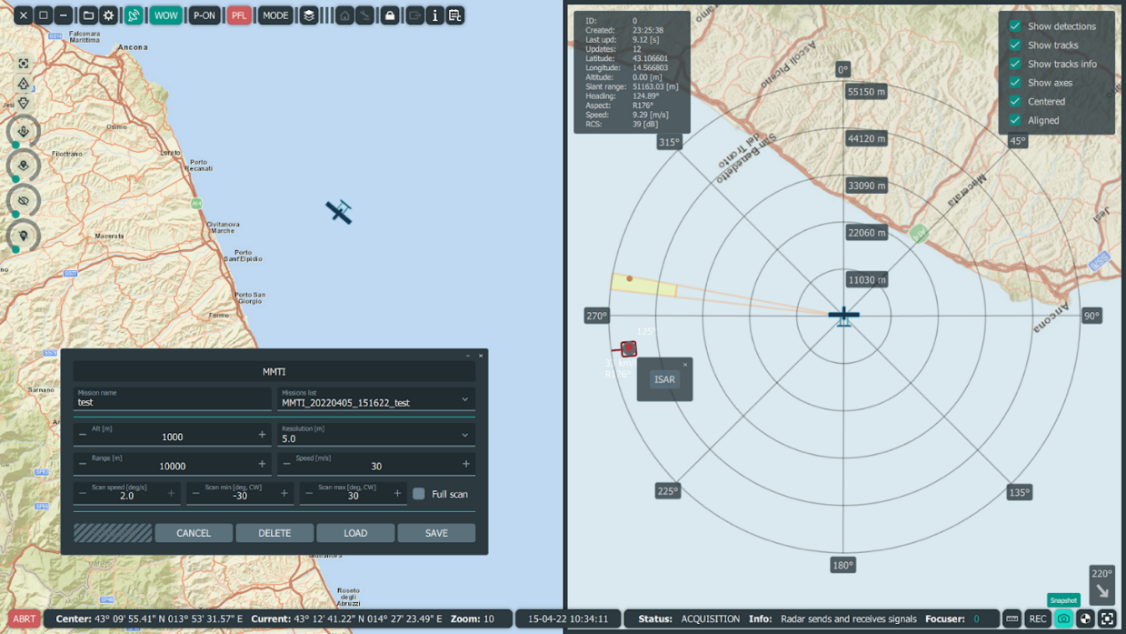
Task: Increase Range with the plus stepper
Action: tap(262, 464)
